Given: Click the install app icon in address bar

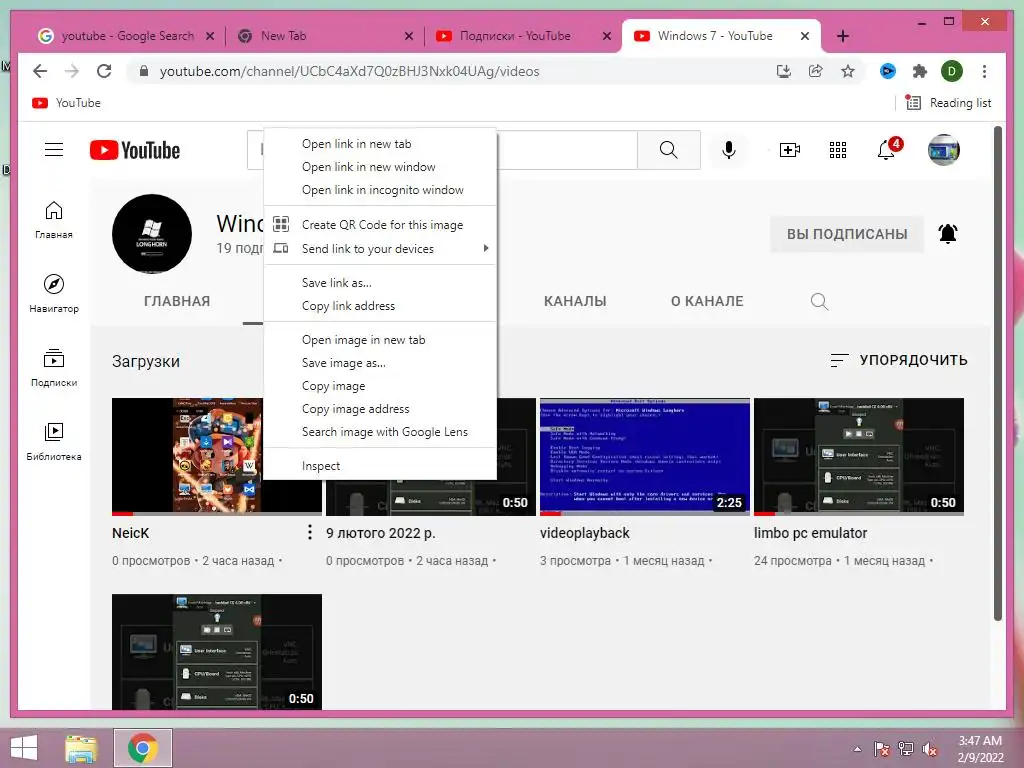Looking at the screenshot, I should (x=784, y=71).
